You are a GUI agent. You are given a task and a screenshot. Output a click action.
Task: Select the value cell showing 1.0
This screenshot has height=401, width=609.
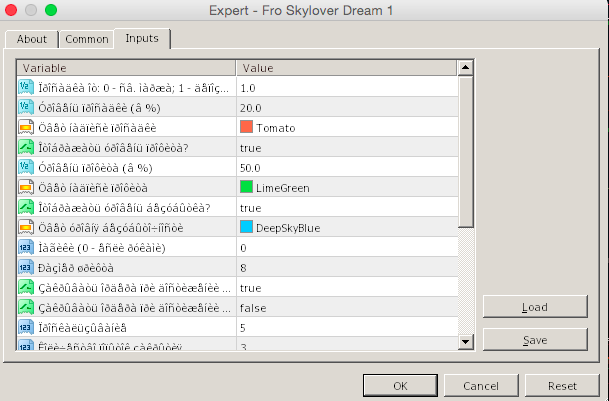[x=347, y=87]
